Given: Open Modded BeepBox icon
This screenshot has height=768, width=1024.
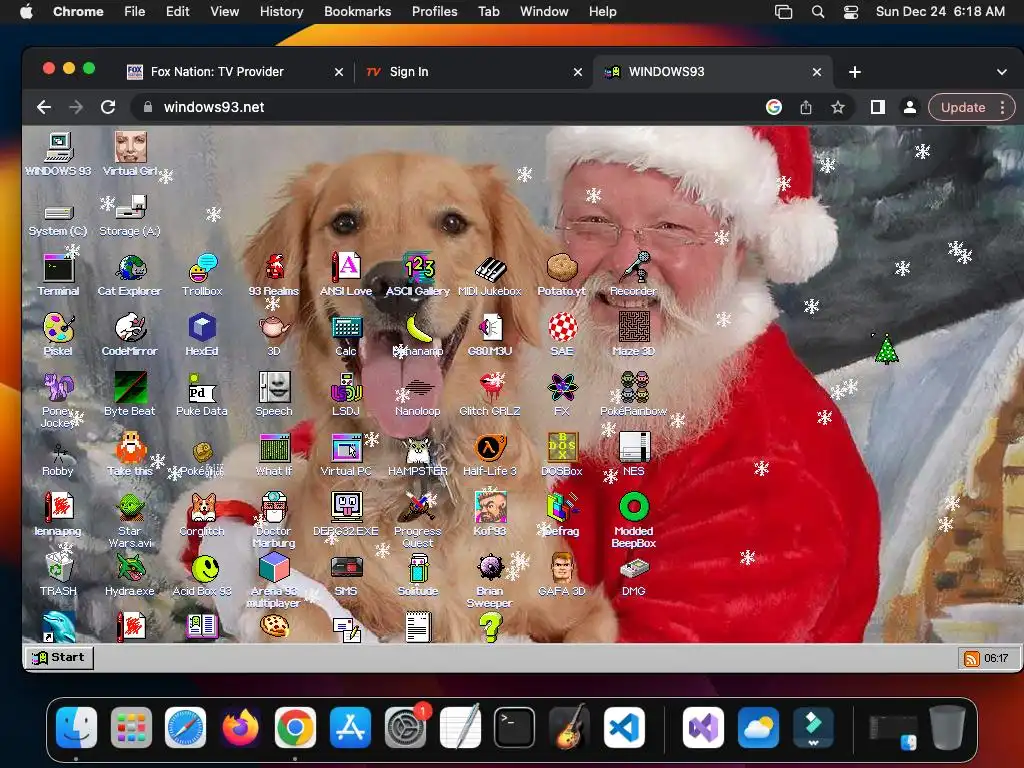Looking at the screenshot, I should [633, 520].
